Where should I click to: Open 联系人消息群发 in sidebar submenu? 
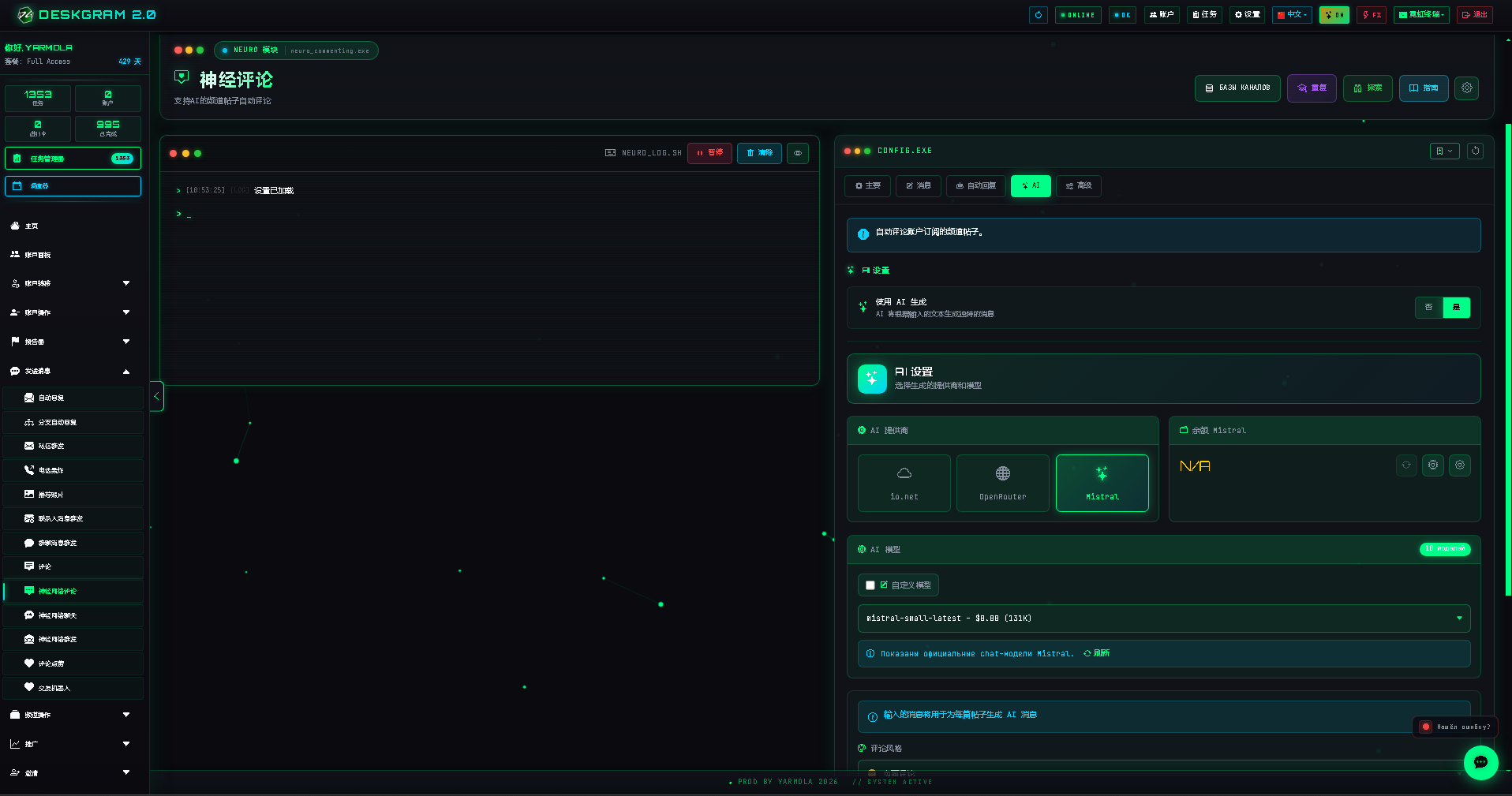click(73, 519)
